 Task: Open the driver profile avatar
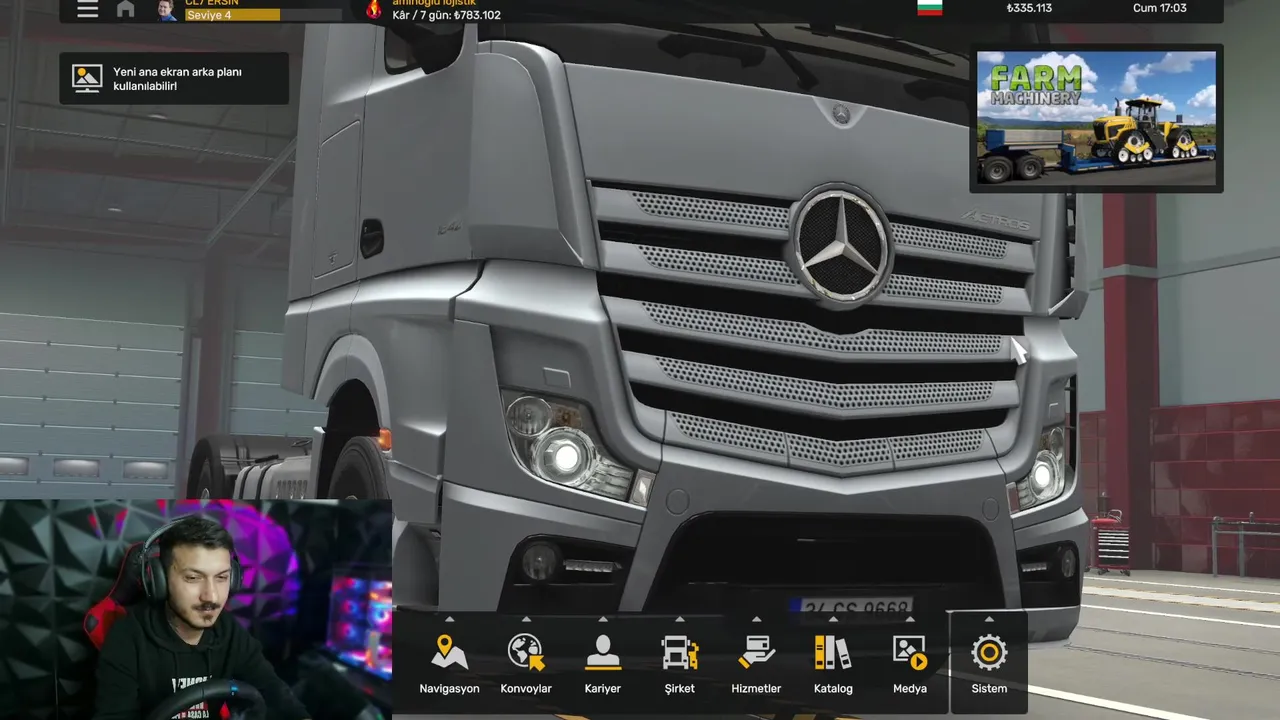point(166,10)
